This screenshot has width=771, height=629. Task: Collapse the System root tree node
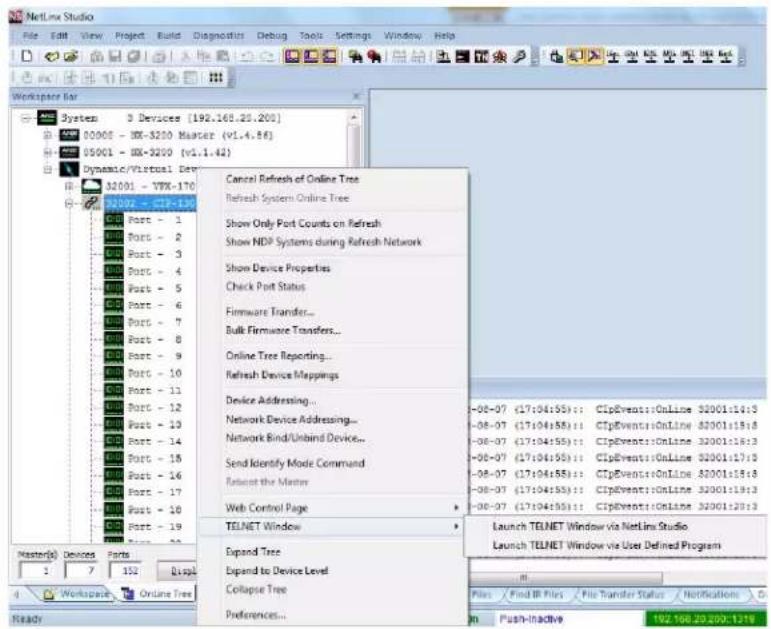(26, 118)
